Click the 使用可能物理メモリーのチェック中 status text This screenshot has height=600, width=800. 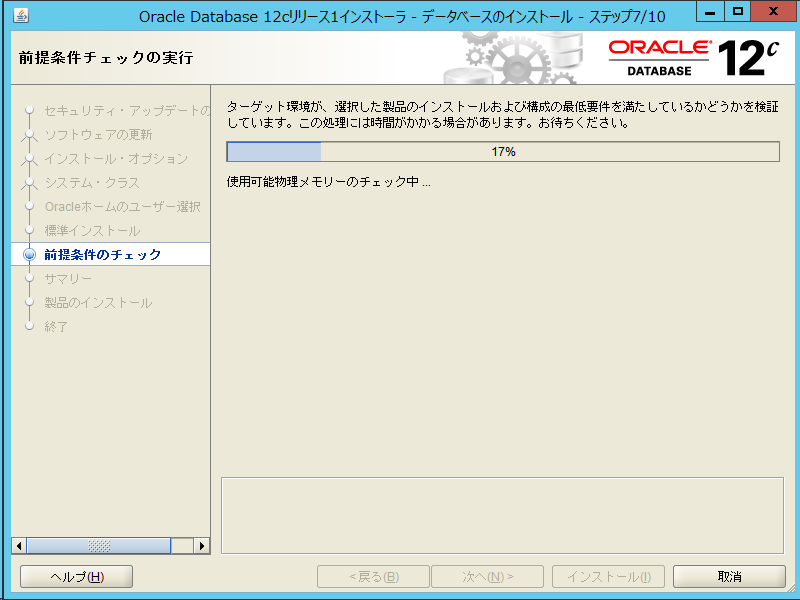(329, 182)
